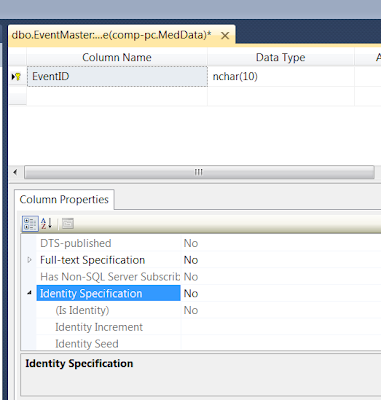This screenshot has width=381, height=400.
Task: Click the Full-text Specification label
Action: point(92,260)
